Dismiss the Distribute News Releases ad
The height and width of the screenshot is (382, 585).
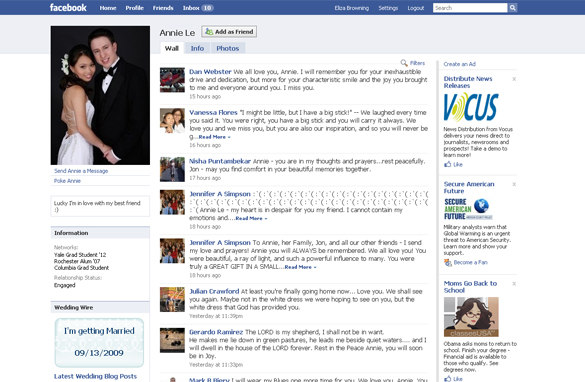(514, 79)
